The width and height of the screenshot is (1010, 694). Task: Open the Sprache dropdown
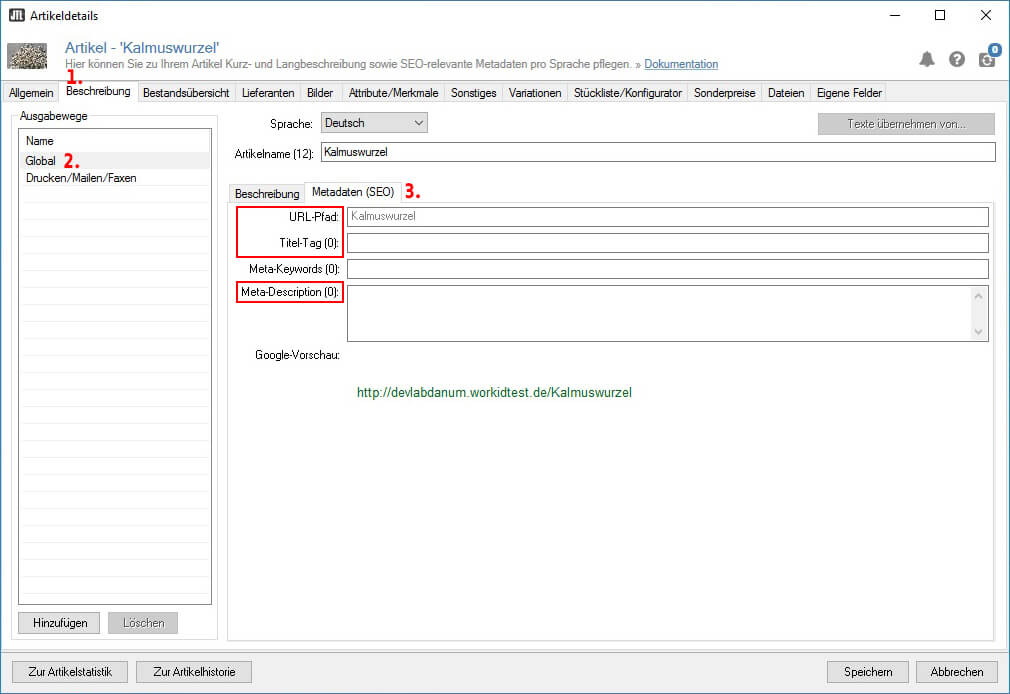374,123
